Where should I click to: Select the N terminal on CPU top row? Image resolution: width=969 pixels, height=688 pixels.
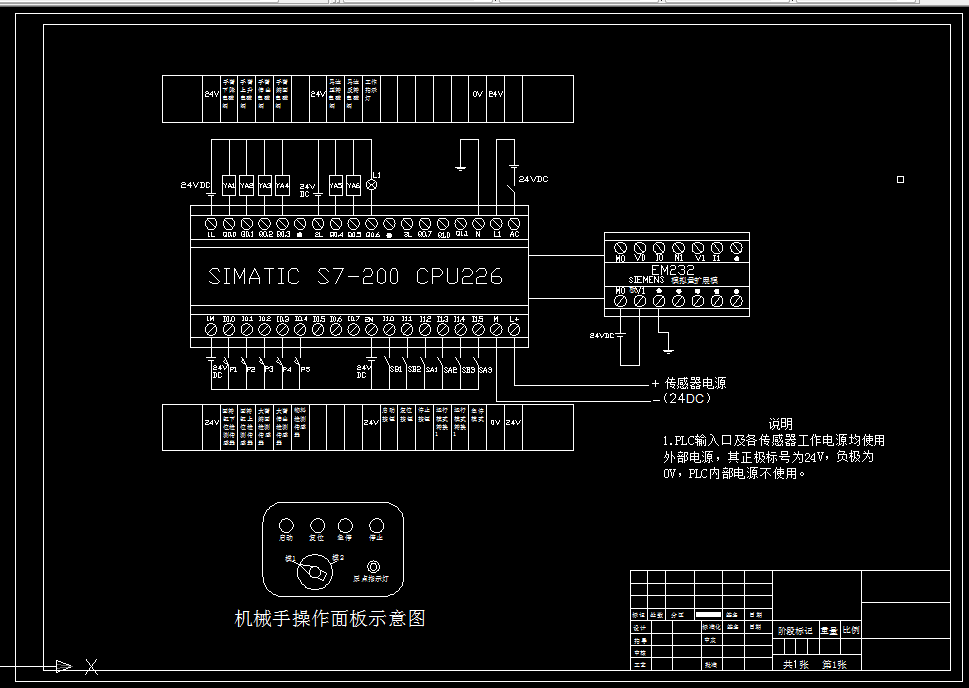478,224
